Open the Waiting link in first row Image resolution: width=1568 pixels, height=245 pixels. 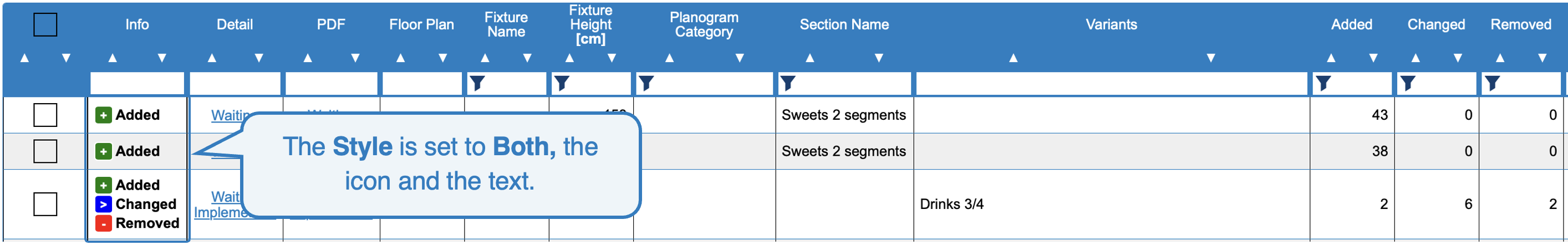coord(228,115)
